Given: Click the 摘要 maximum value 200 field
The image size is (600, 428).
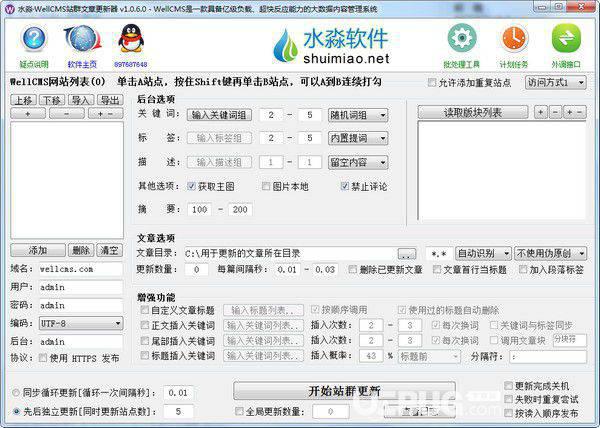Looking at the screenshot, I should [x=240, y=209].
